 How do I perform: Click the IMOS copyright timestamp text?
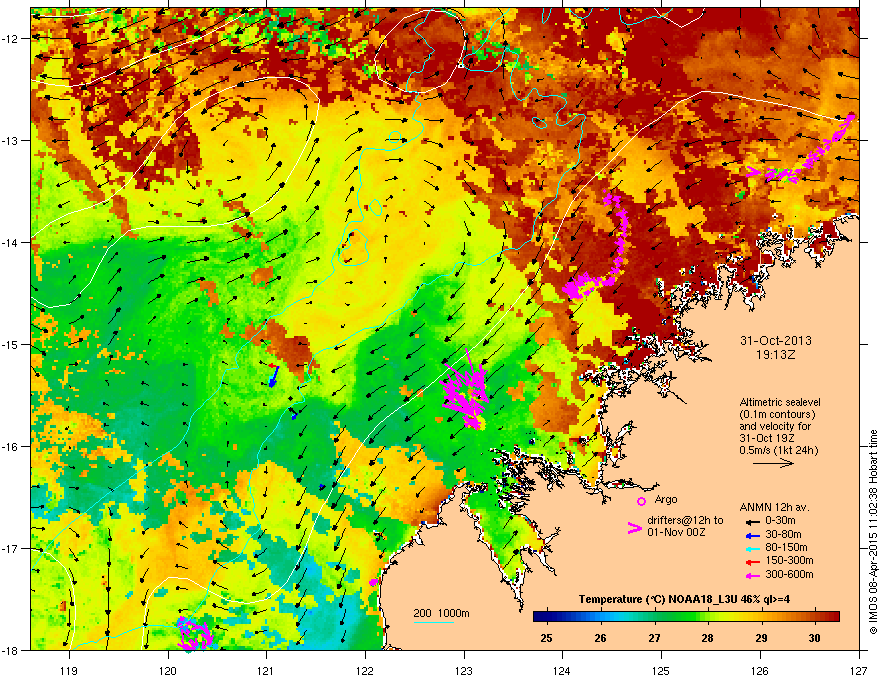pyautogui.click(x=873, y=532)
